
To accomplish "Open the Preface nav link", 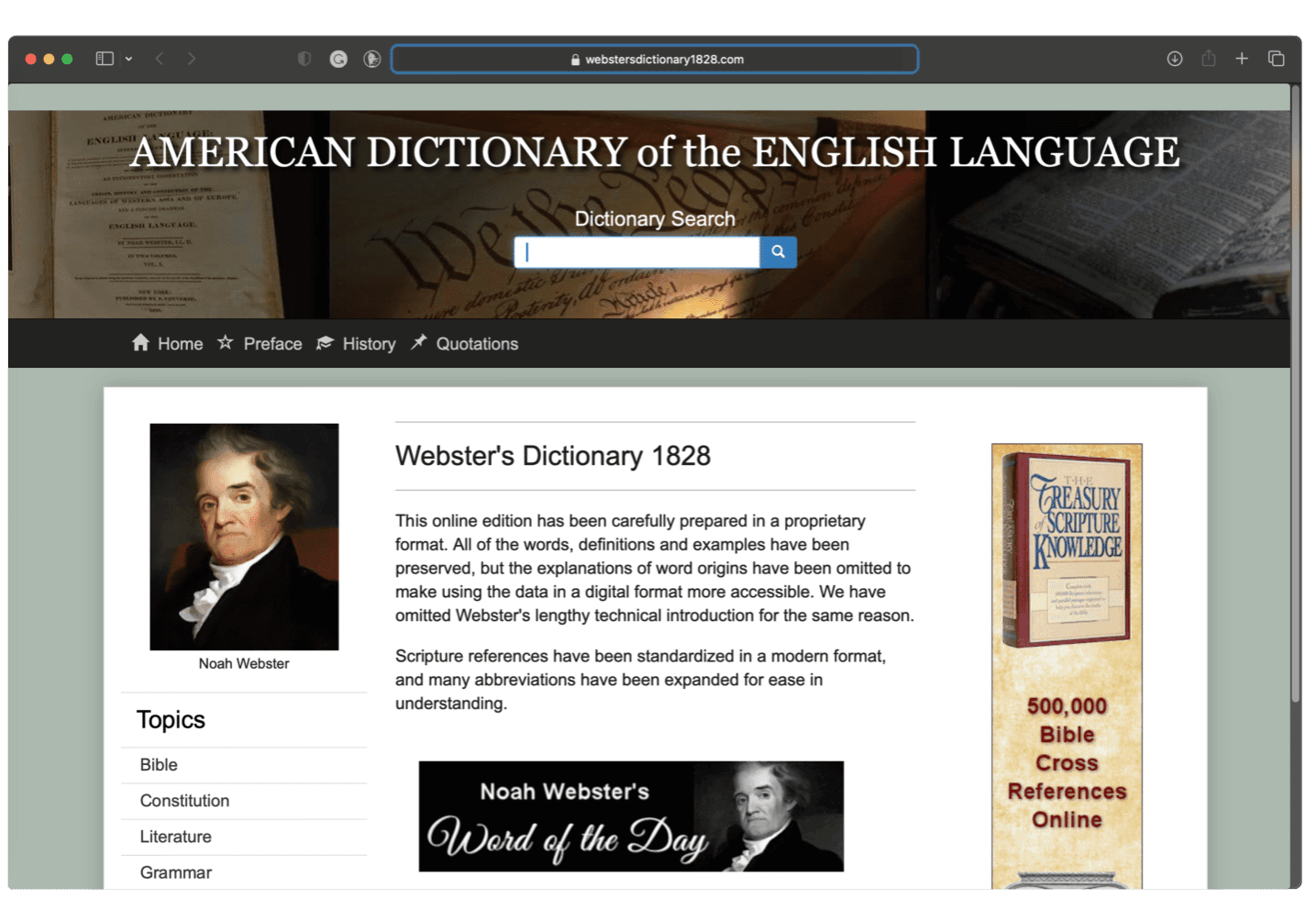I will [x=272, y=344].
